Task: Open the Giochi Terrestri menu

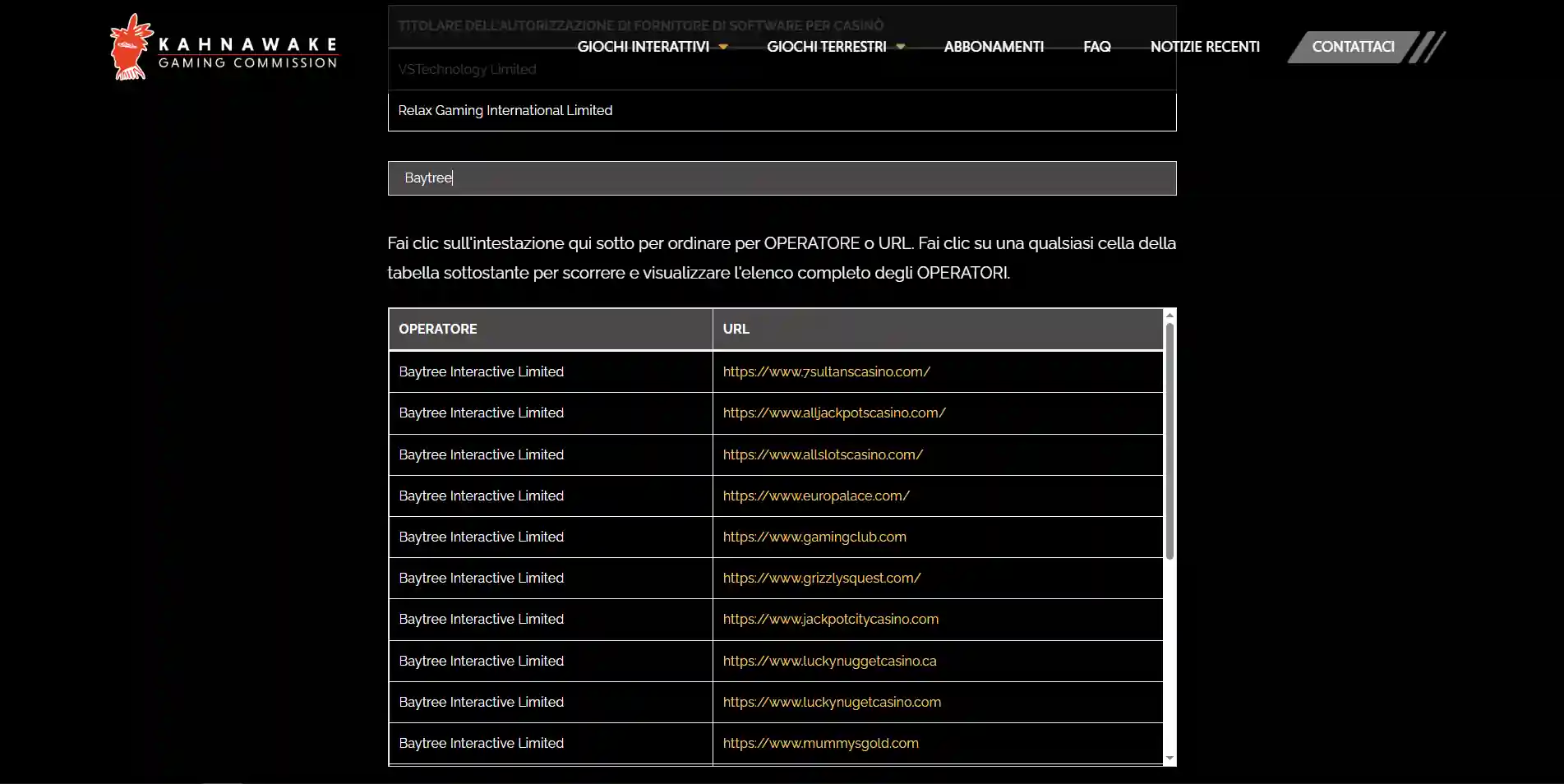Action: (x=826, y=47)
